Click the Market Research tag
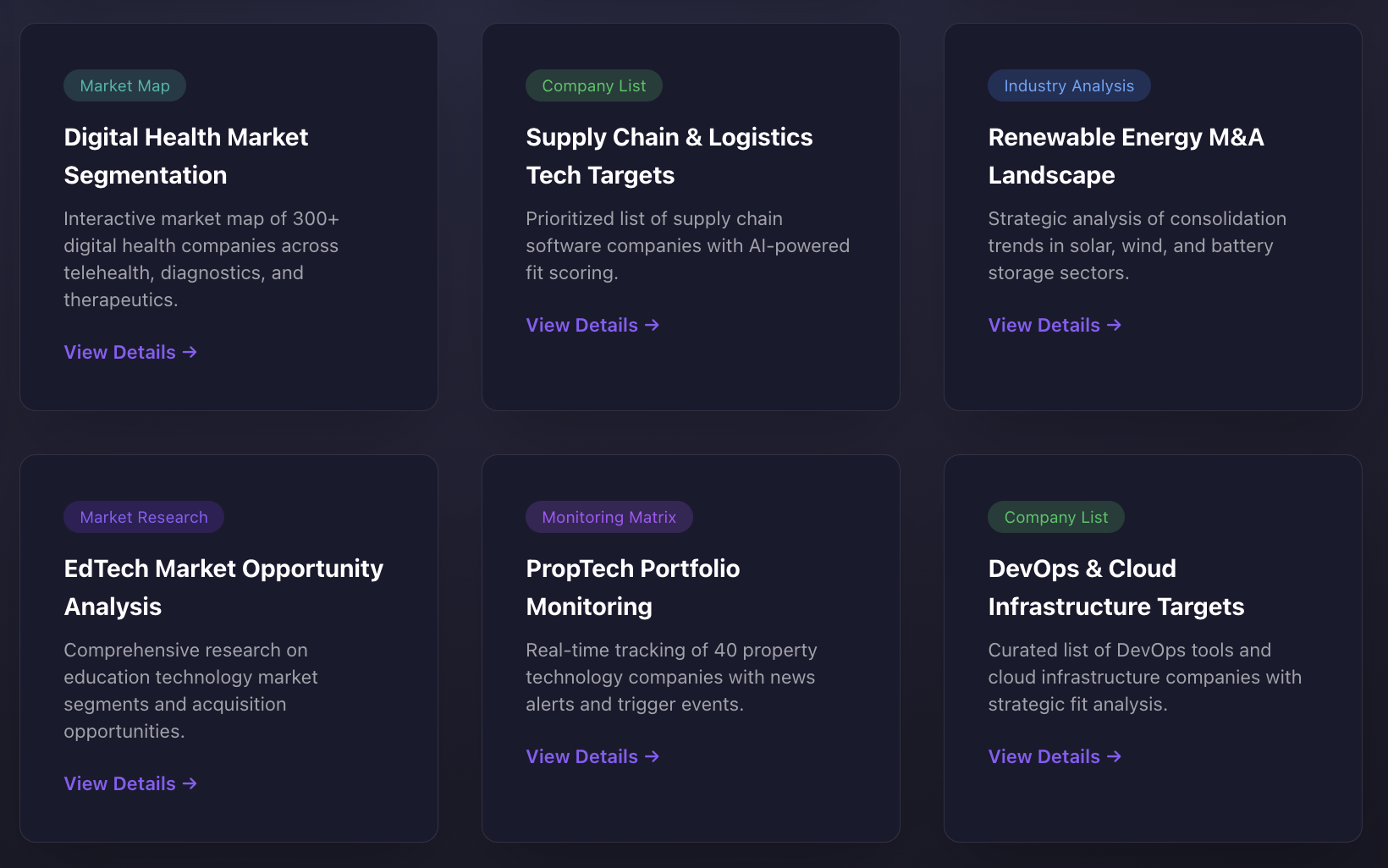This screenshot has width=1388, height=868. coord(143,517)
